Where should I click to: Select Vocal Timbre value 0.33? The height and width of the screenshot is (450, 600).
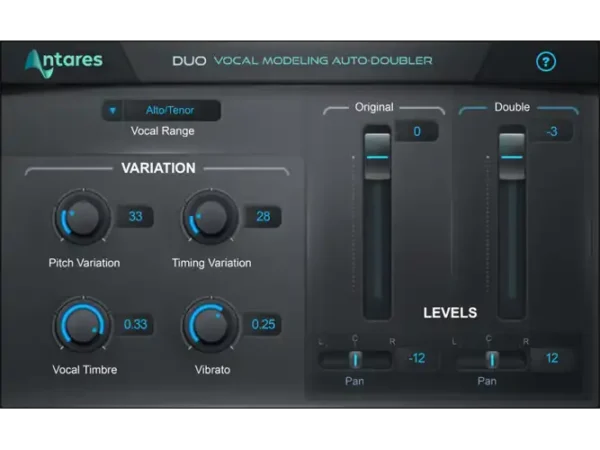pyautogui.click(x=135, y=324)
